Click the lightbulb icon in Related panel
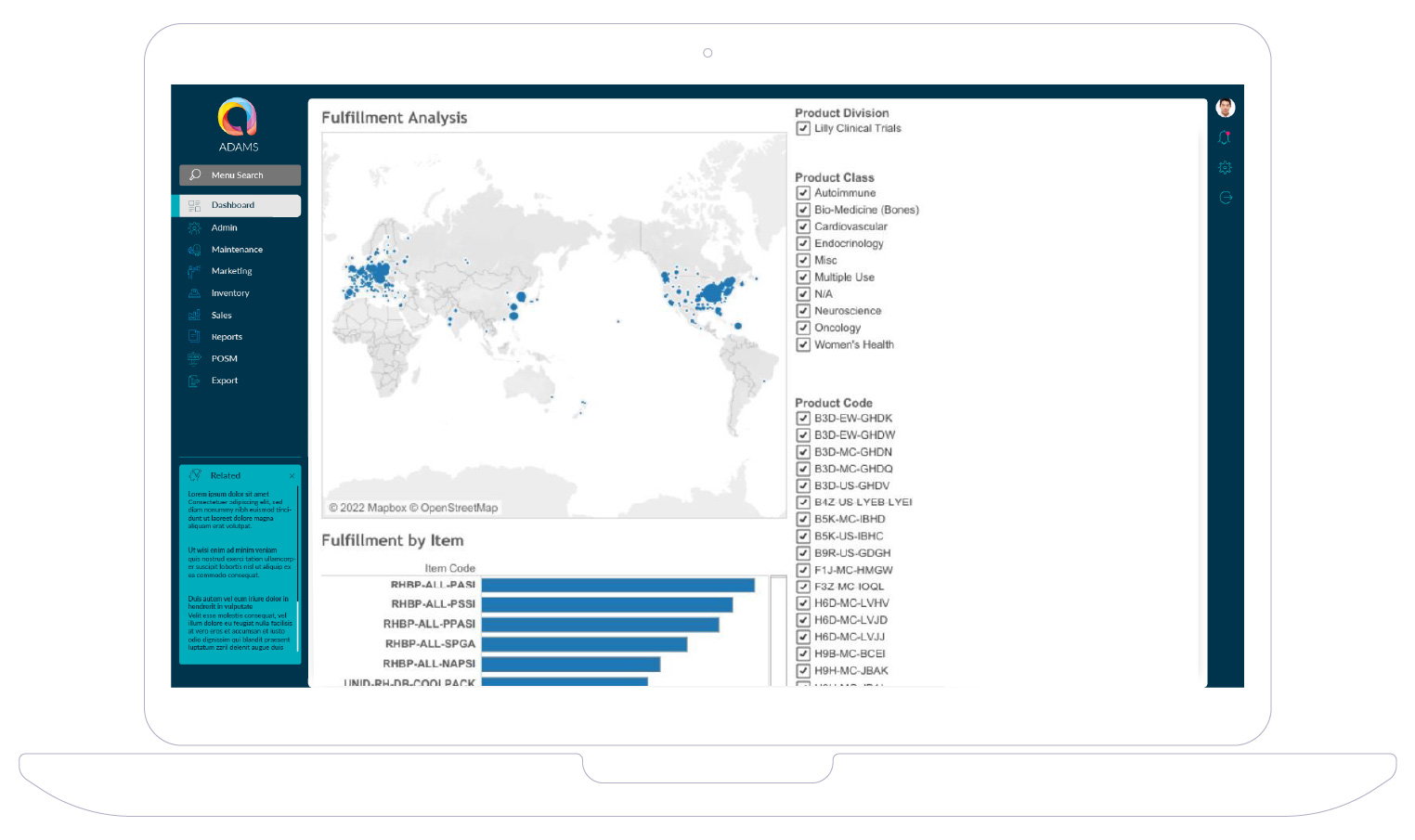The image size is (1415, 840). (195, 475)
